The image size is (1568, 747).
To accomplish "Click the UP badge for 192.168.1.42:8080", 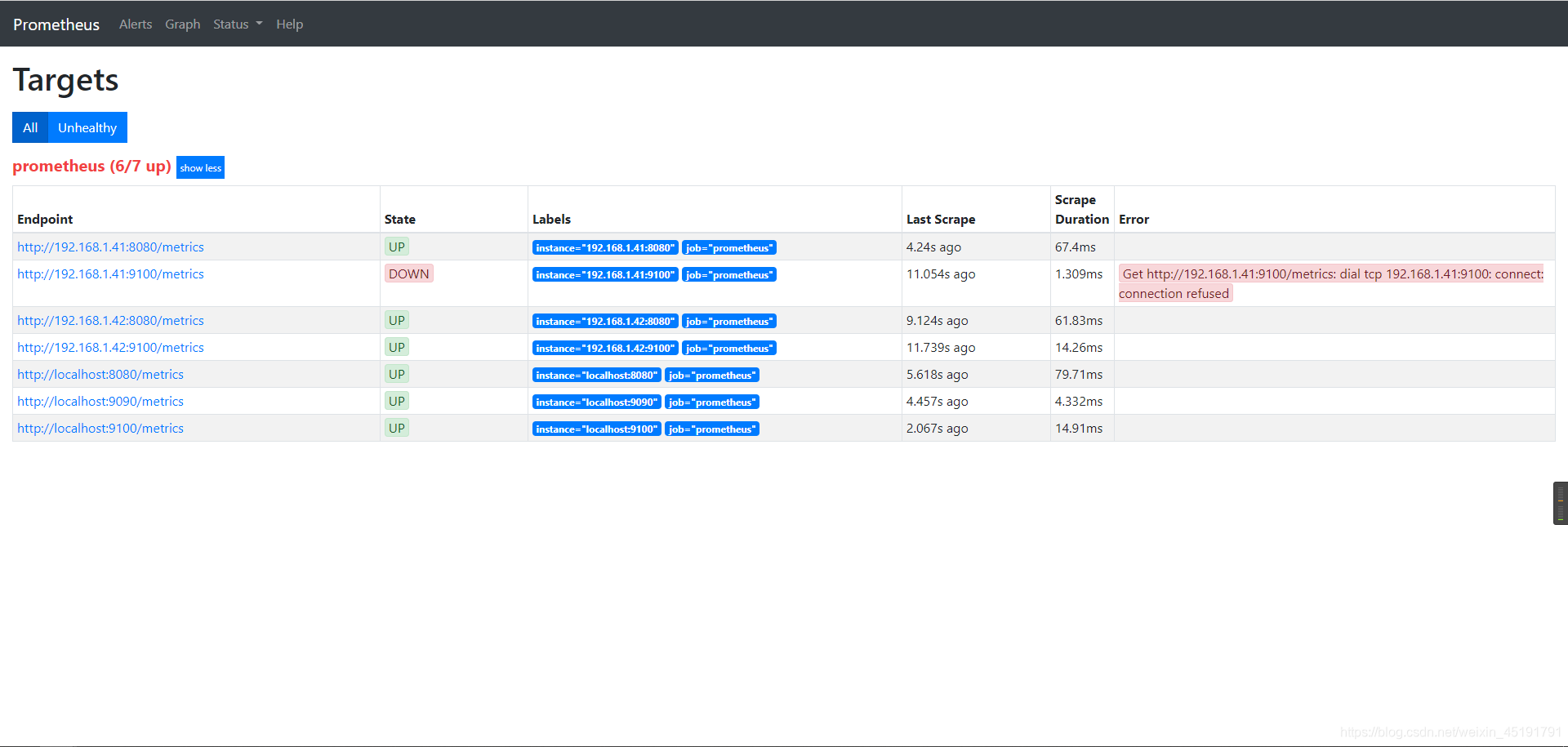I will [x=397, y=320].
